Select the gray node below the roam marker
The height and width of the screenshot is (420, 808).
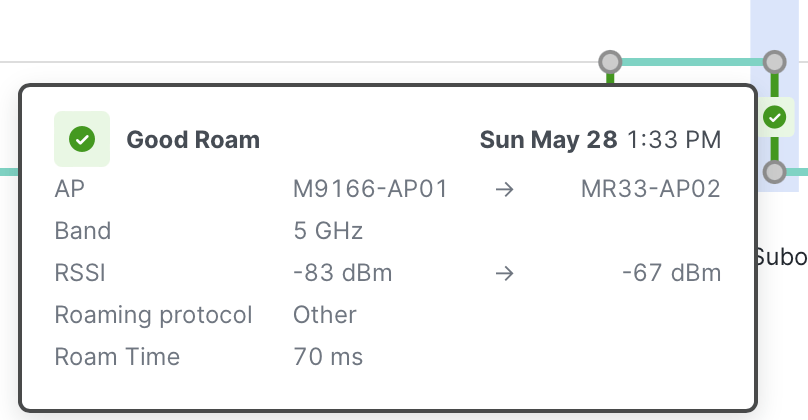tap(774, 172)
